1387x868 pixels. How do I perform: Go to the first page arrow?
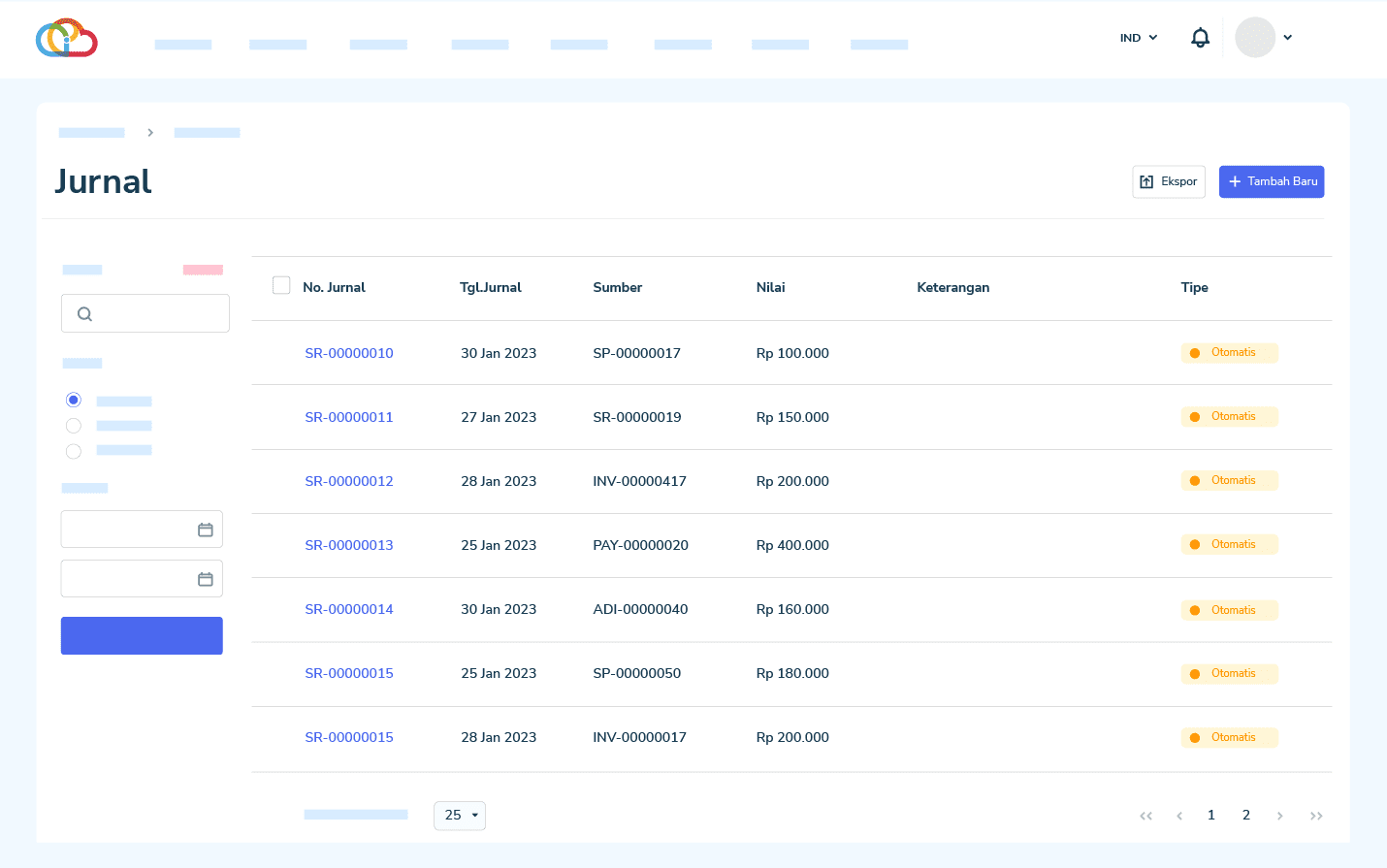(1145, 816)
